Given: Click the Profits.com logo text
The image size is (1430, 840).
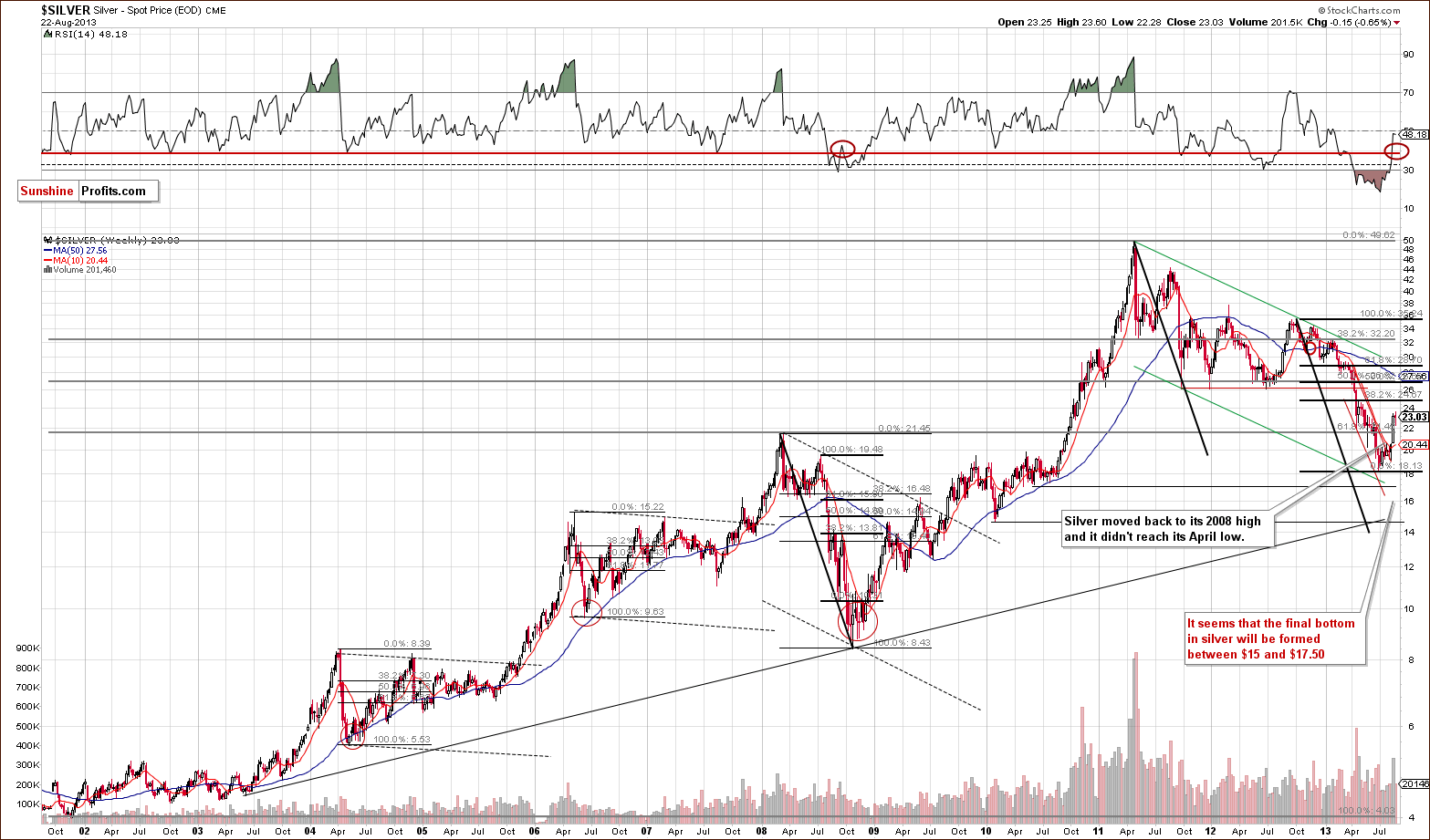Looking at the screenshot, I should coord(113,191).
